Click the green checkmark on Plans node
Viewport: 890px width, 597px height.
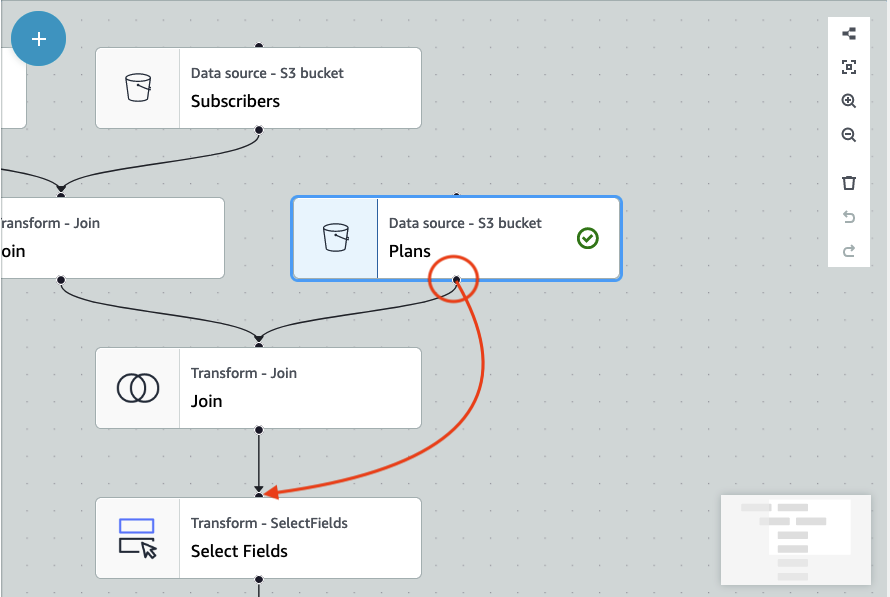click(588, 238)
